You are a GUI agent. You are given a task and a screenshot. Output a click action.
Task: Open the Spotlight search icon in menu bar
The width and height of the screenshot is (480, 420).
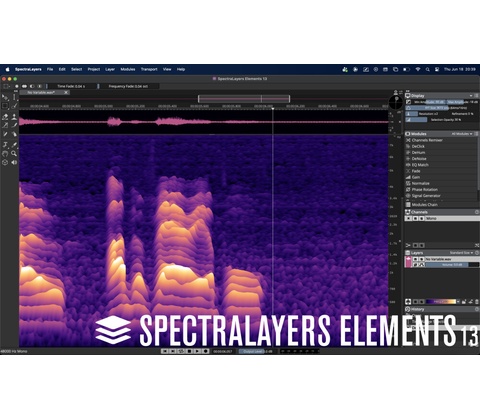point(427,69)
